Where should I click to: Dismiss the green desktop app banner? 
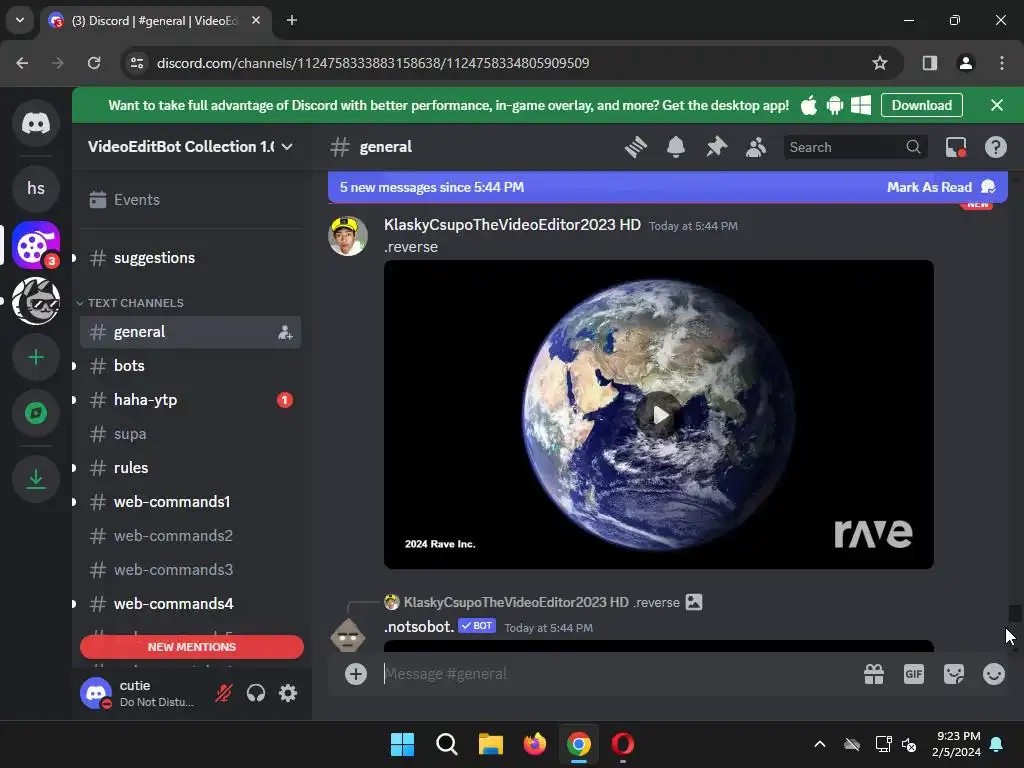[997, 105]
